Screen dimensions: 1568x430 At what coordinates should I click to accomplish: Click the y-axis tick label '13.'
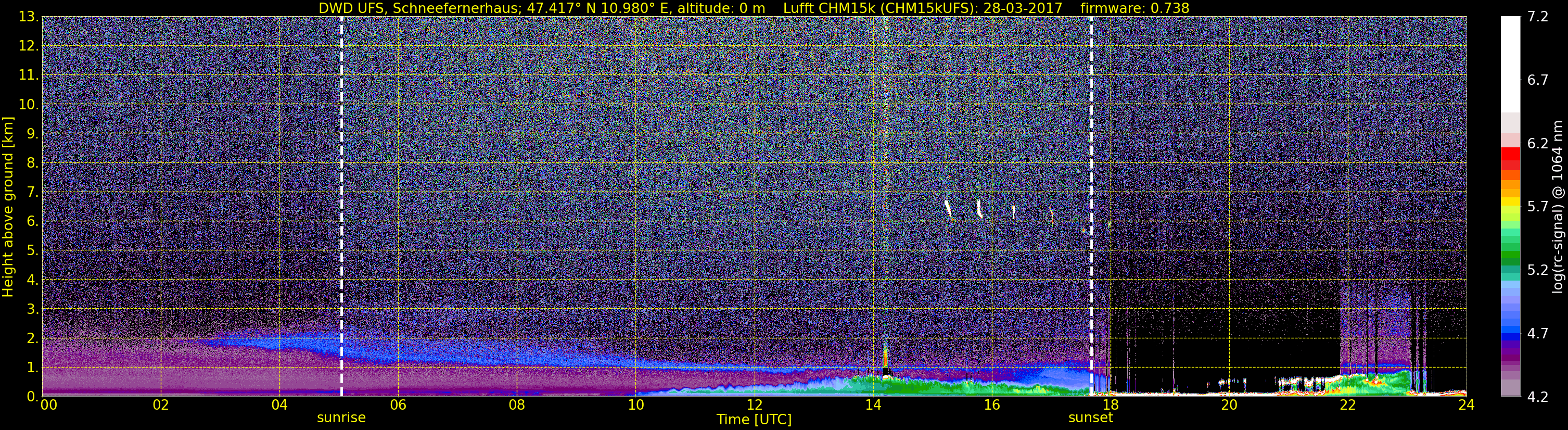29,17
